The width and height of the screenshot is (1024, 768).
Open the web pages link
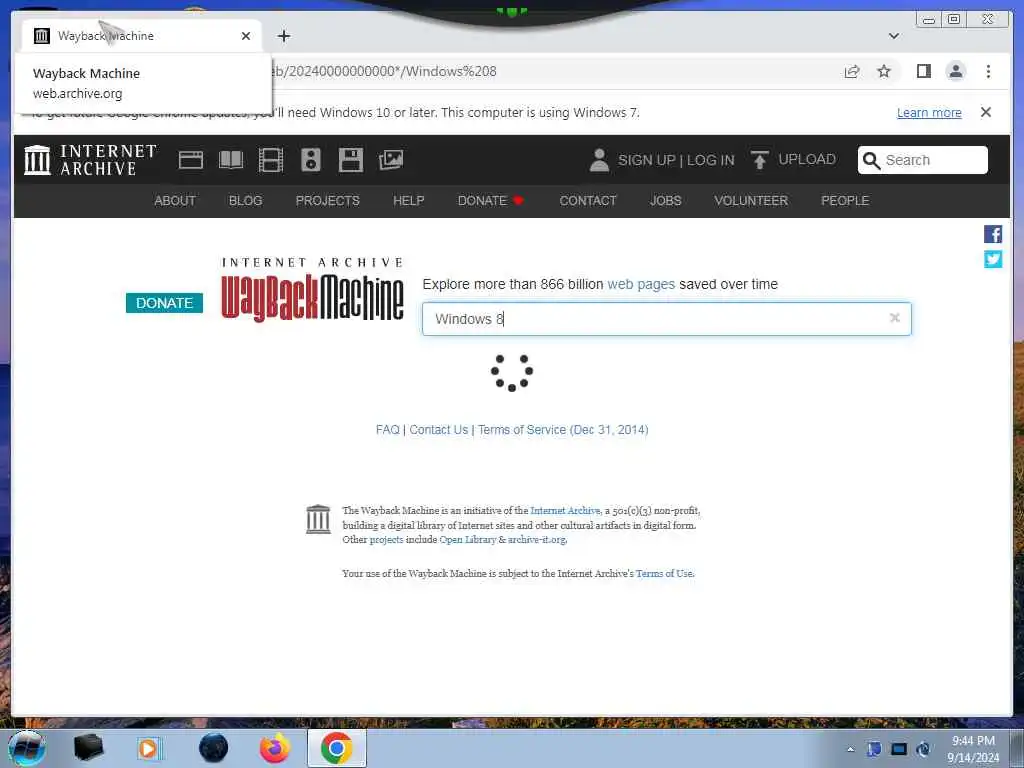point(641,284)
